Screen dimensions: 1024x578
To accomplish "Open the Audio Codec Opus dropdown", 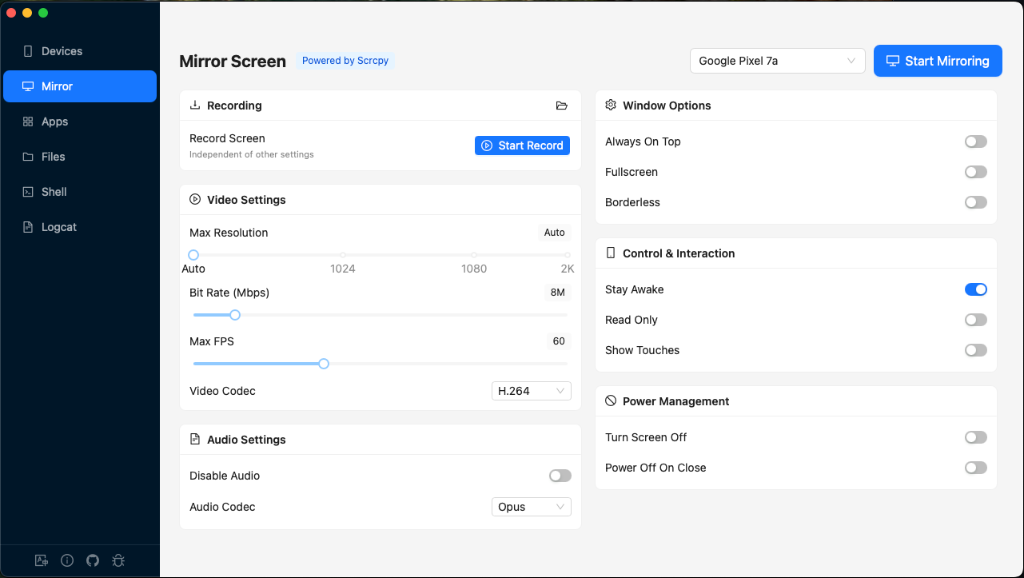I will 531,507.
